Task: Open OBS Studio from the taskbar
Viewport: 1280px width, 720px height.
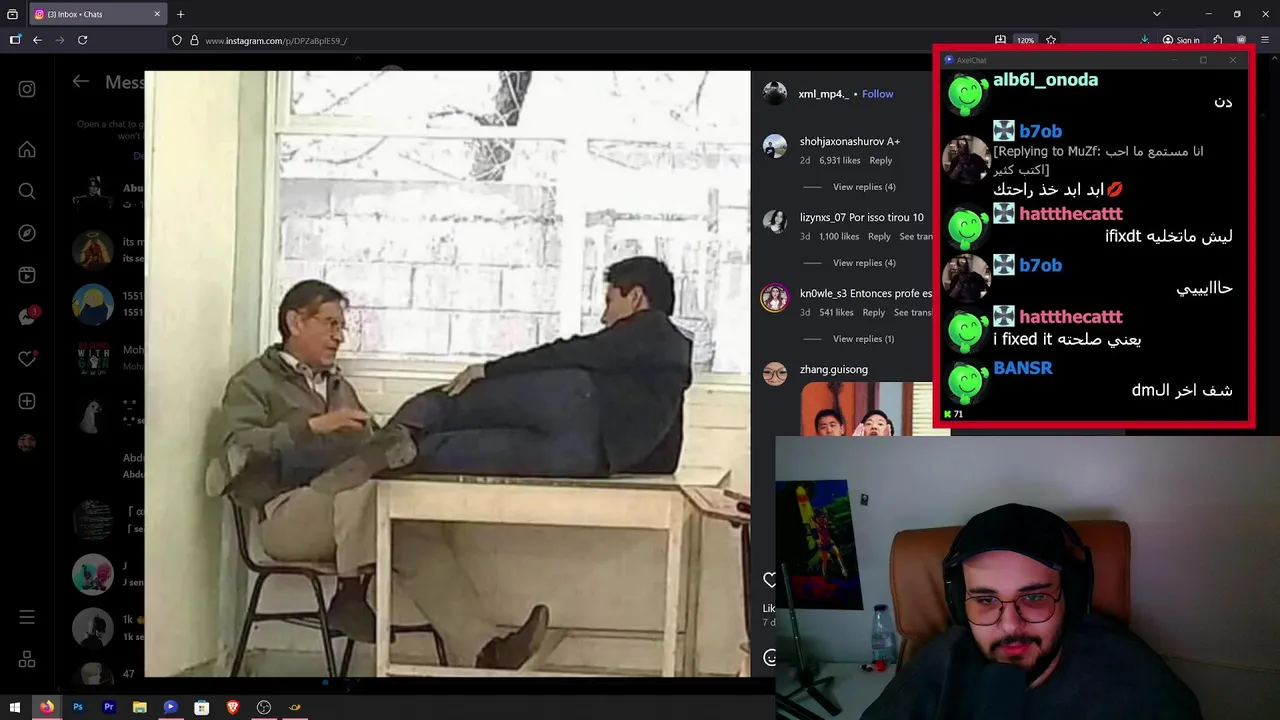Action: pyautogui.click(x=264, y=707)
